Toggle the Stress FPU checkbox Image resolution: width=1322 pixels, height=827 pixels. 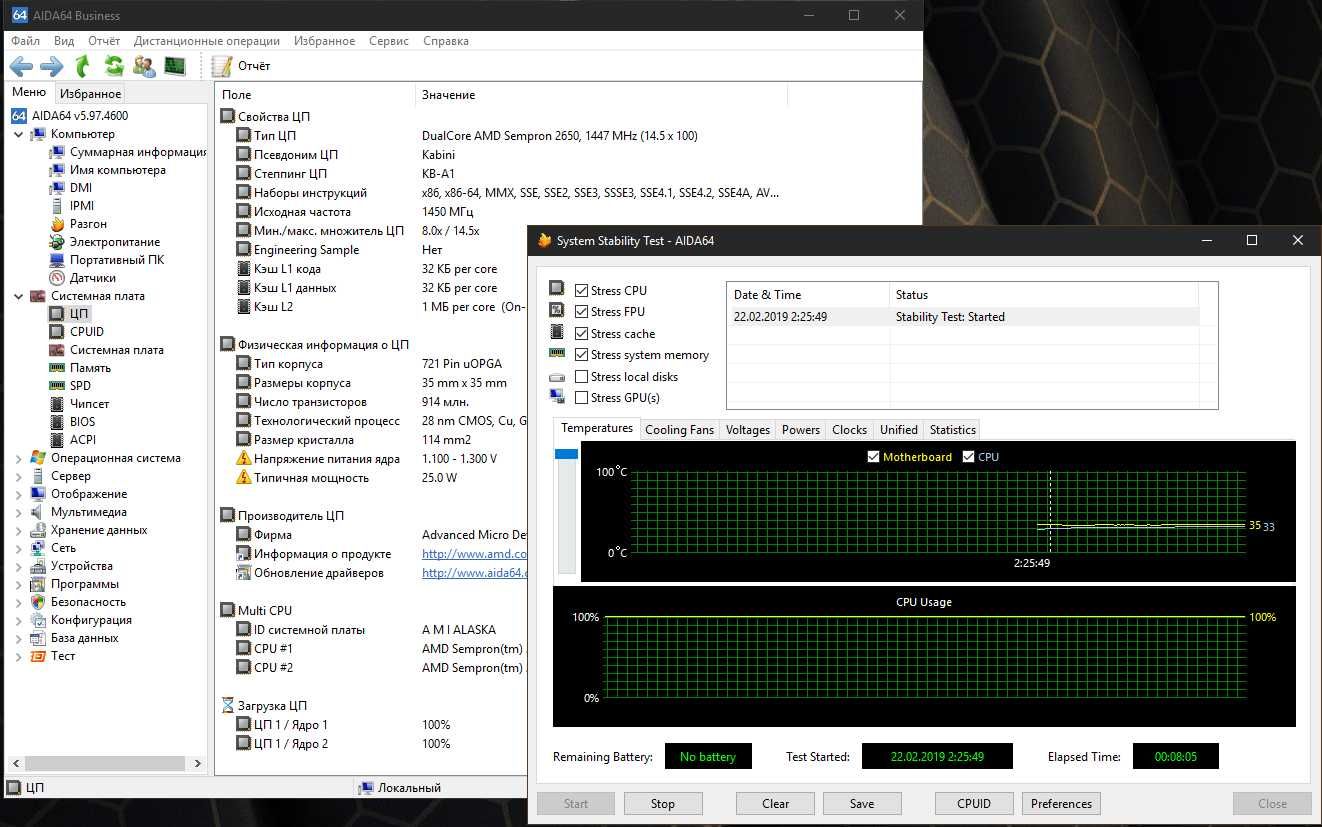[x=582, y=312]
